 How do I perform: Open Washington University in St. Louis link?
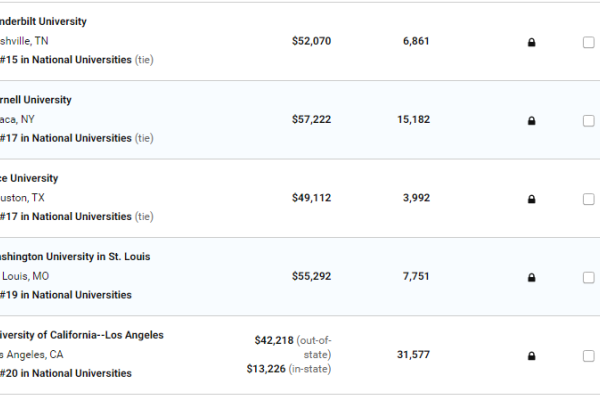click(x=76, y=256)
